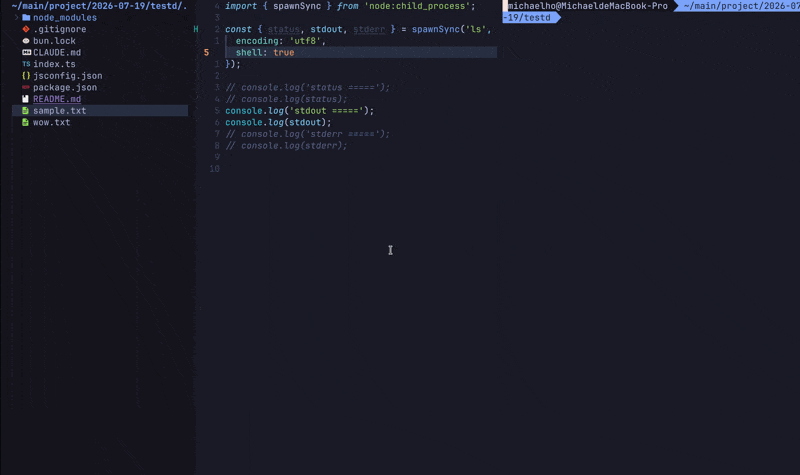Screen dimensions: 800x475
Task: Click console.log('stdout =====') line
Action: pyautogui.click(x=299, y=111)
